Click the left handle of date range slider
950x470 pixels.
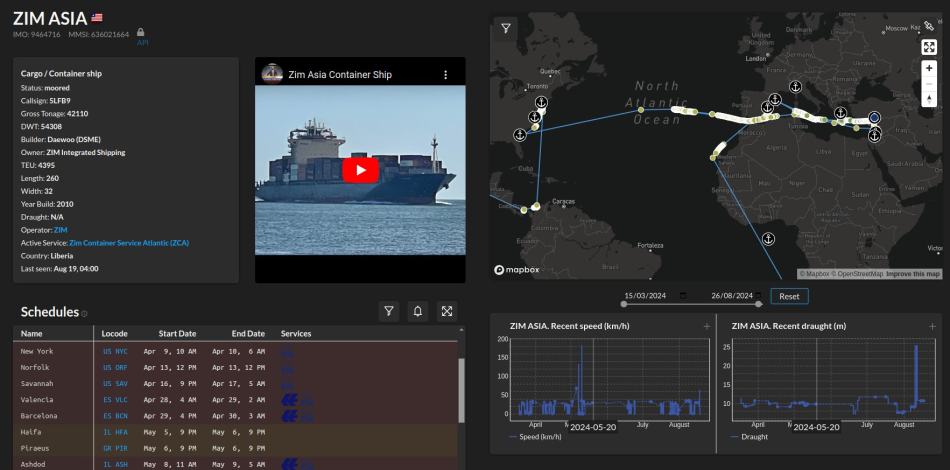(x=624, y=304)
